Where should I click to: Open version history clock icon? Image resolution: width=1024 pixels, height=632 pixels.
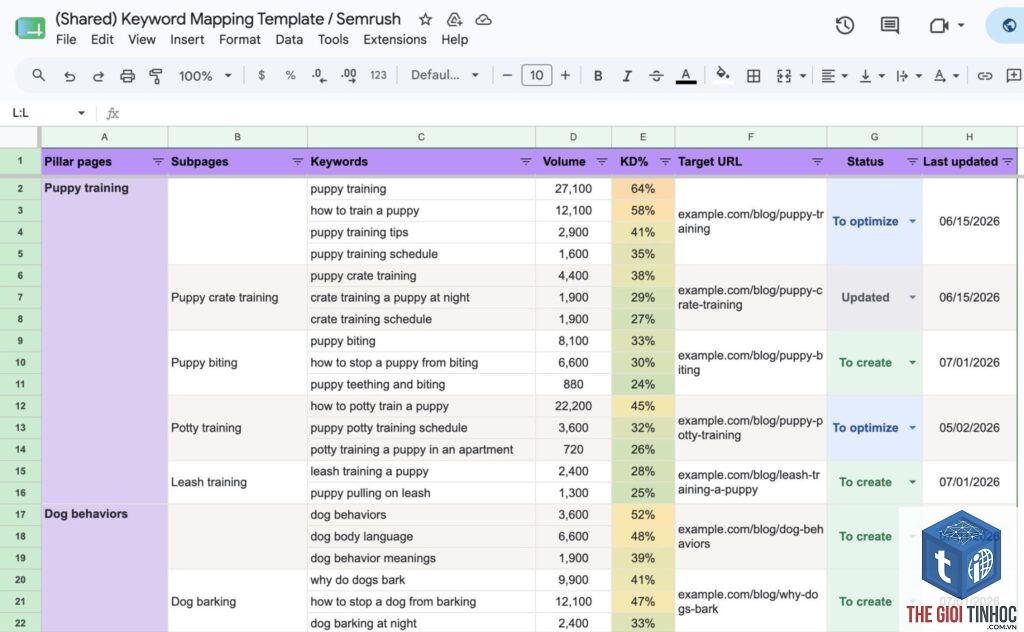tap(845, 25)
